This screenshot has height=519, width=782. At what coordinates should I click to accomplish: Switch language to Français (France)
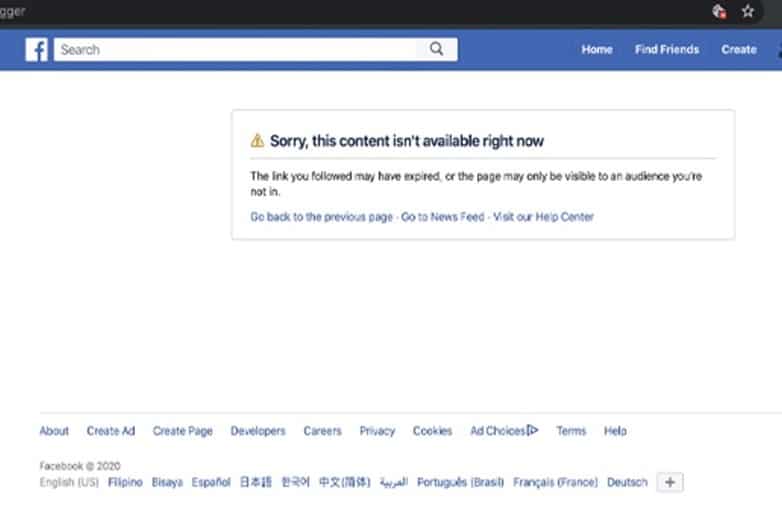click(x=555, y=482)
